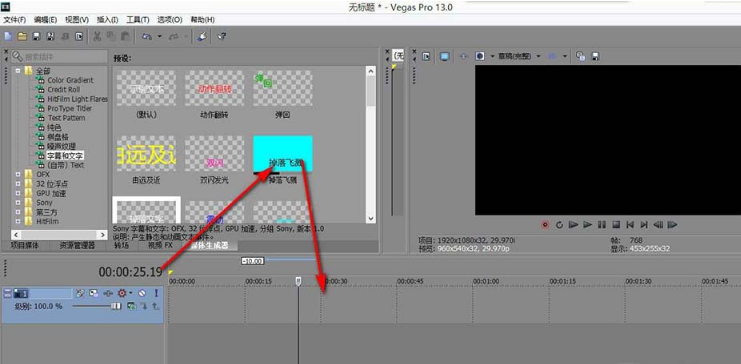Image resolution: width=741 pixels, height=364 pixels.
Task: Copy preview snapshot to clipboard
Action: click(581, 56)
